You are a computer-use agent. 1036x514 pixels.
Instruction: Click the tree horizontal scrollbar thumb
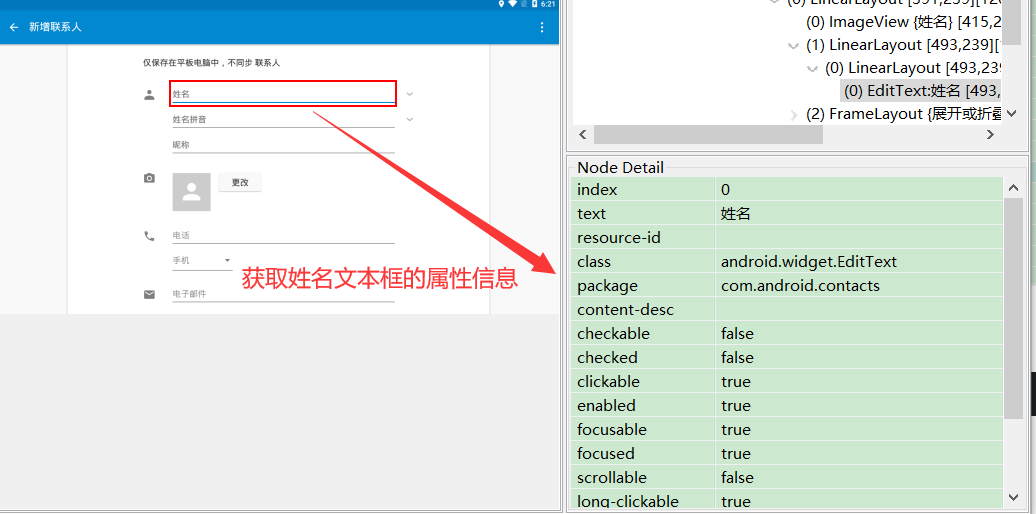pyautogui.click(x=708, y=134)
